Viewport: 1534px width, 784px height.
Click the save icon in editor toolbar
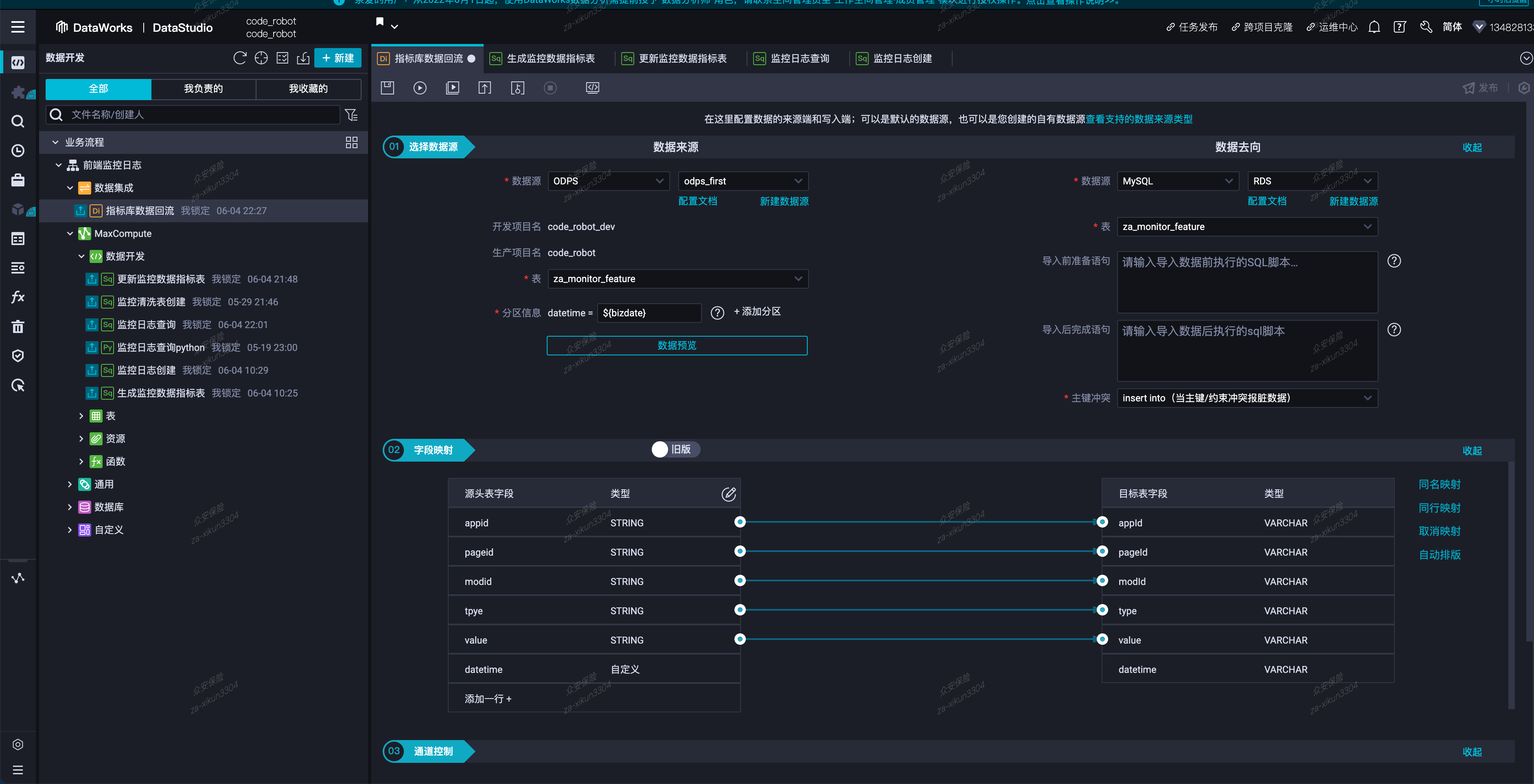pos(388,88)
